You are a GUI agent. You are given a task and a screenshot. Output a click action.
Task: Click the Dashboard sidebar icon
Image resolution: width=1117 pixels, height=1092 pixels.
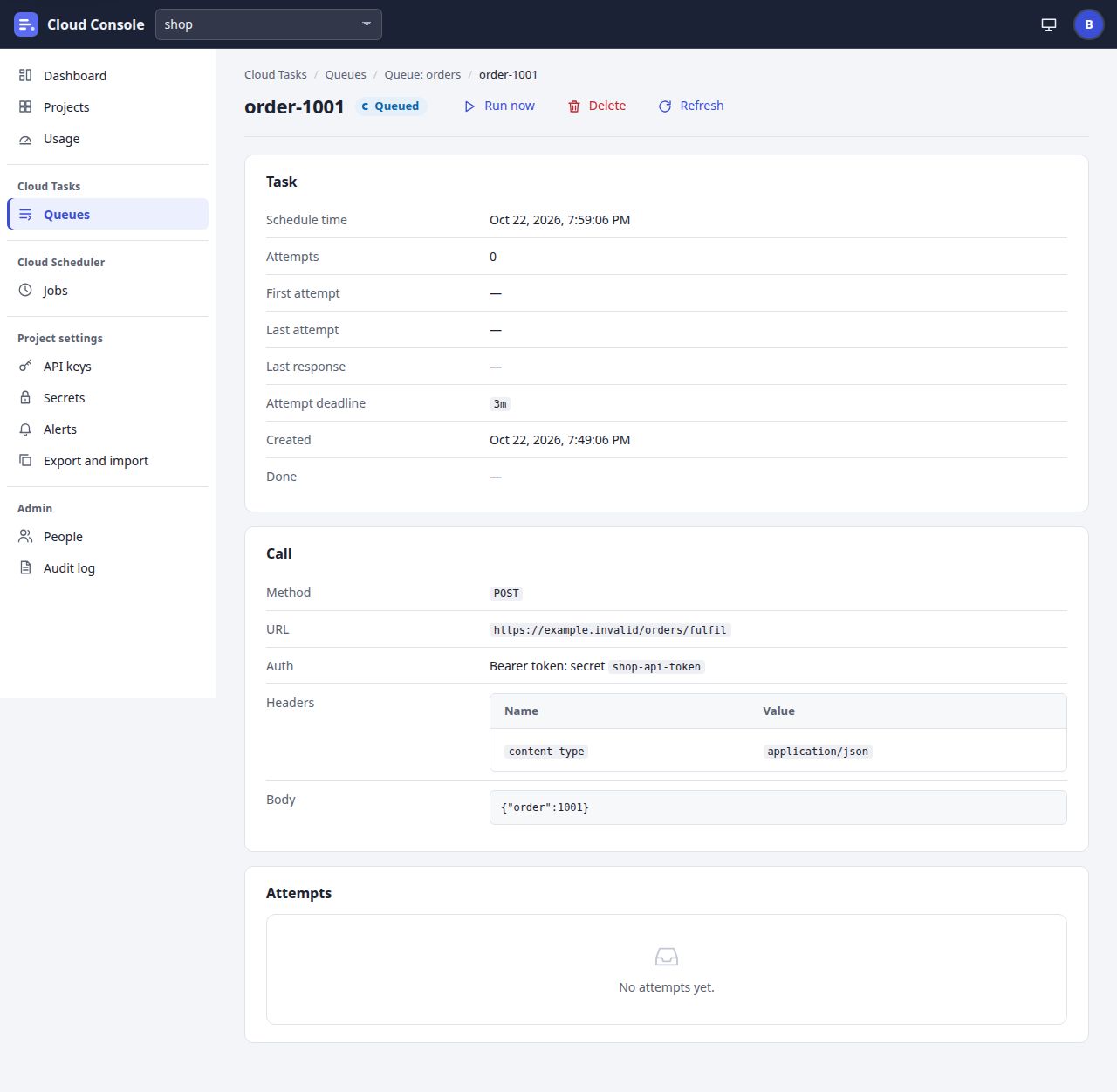tap(25, 76)
